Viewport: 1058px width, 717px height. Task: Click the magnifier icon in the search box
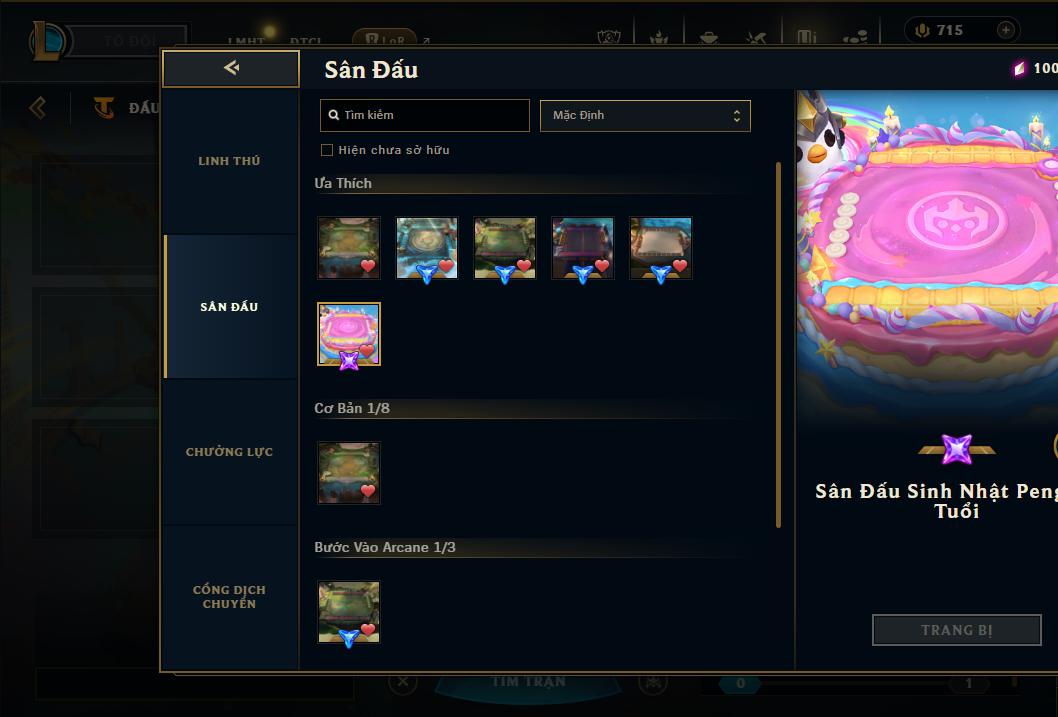click(x=333, y=115)
